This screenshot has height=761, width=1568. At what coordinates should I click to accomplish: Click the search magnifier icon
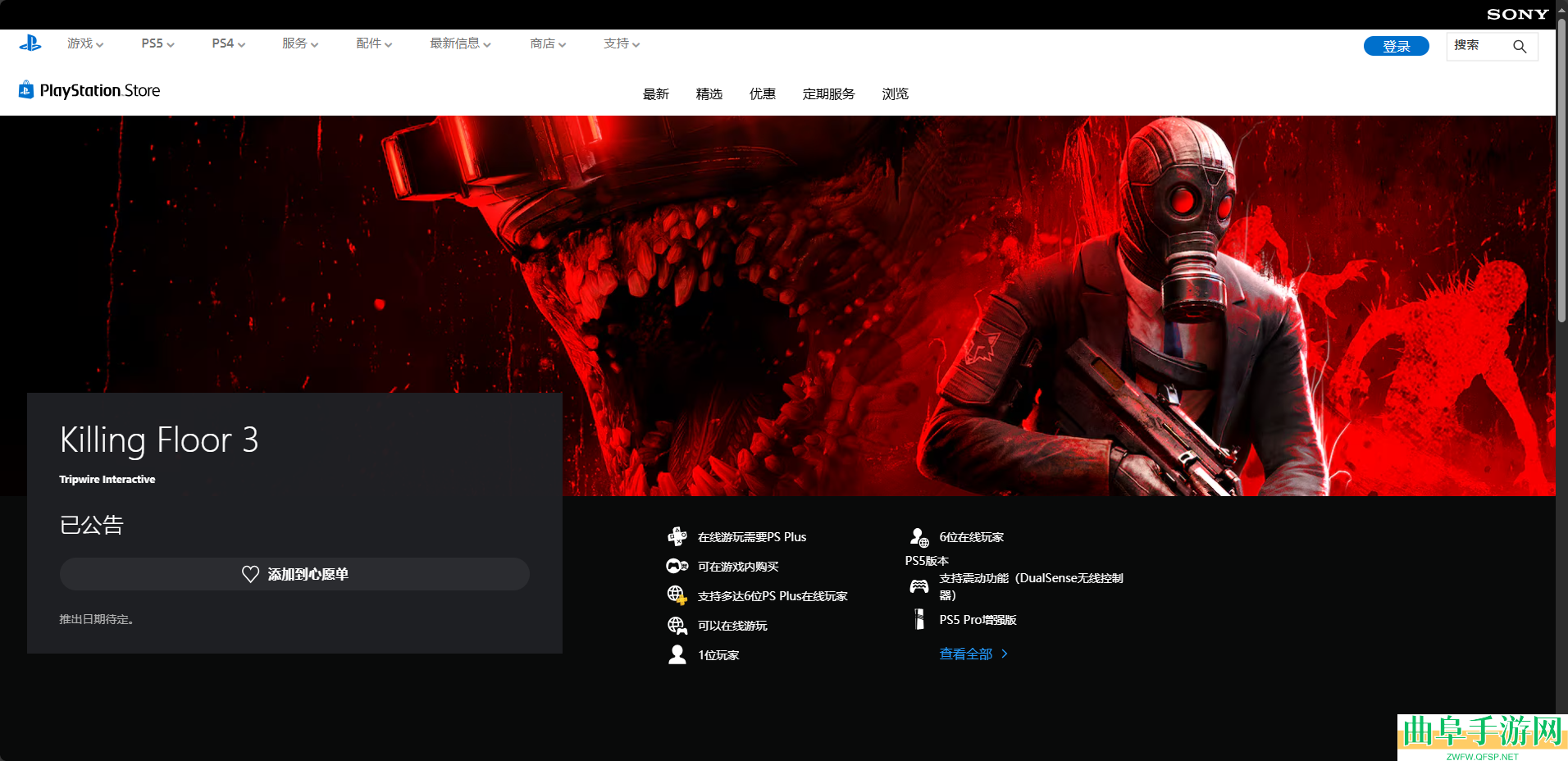point(1520,47)
